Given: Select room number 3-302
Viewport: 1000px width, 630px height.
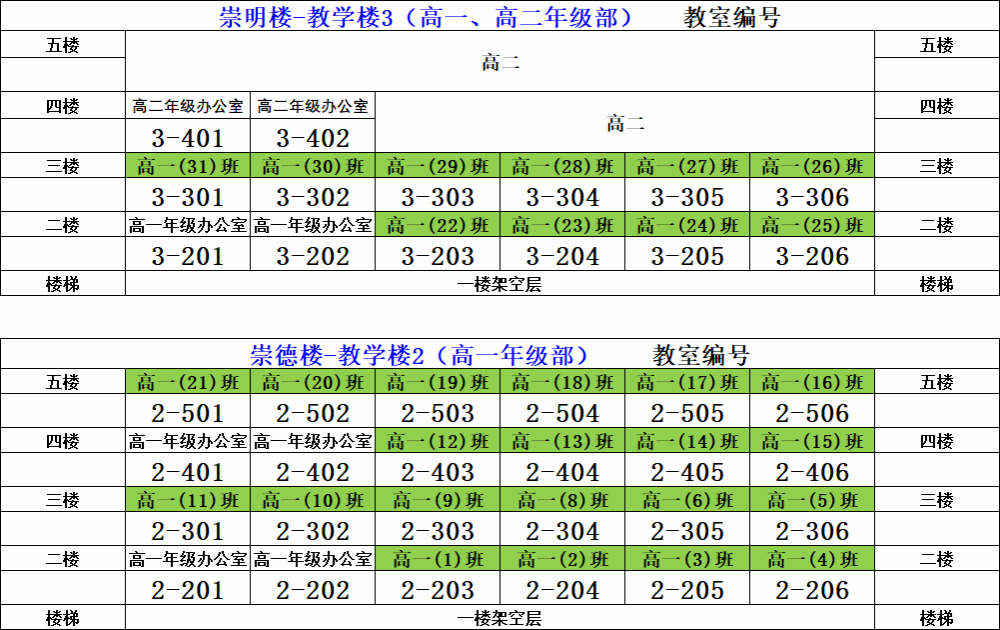Looking at the screenshot, I should click(x=313, y=197).
